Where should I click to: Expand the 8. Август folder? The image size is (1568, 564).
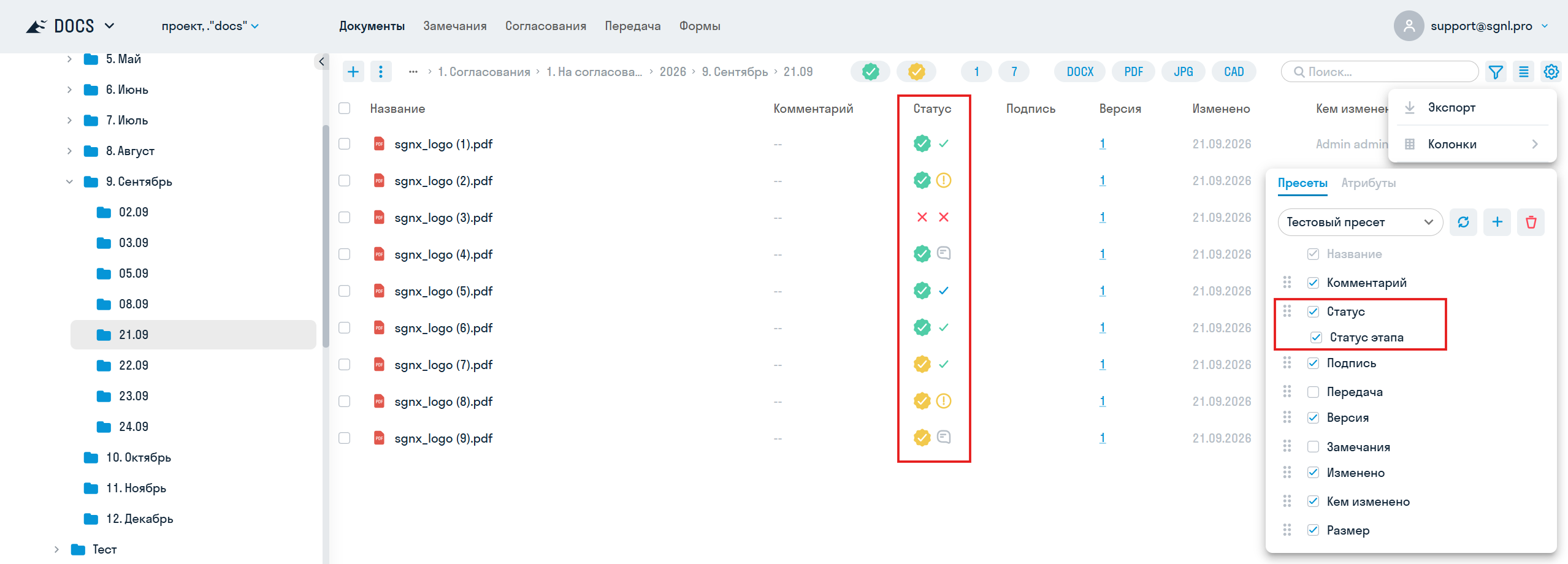click(x=69, y=151)
